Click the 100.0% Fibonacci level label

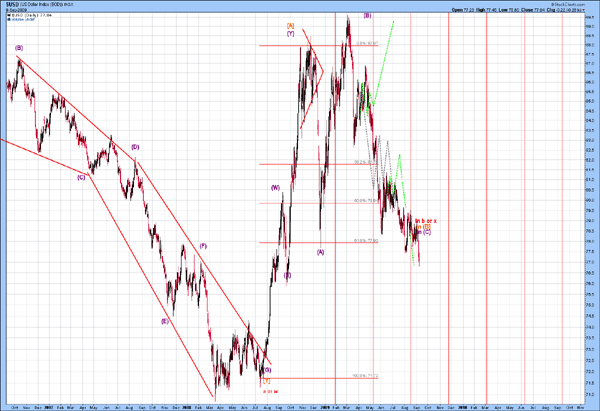[365, 376]
